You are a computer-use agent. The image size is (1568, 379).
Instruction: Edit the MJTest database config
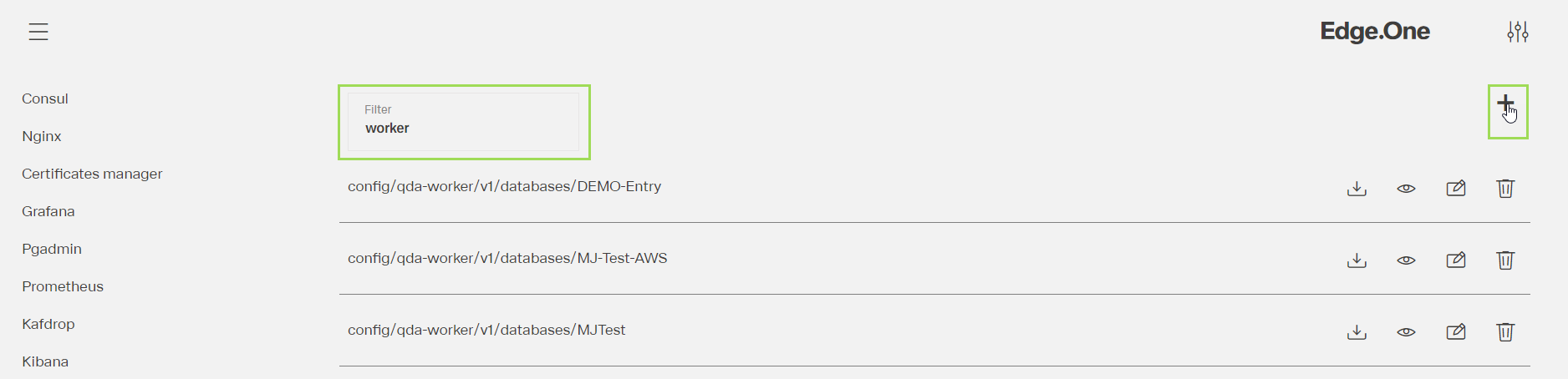pyautogui.click(x=1456, y=332)
